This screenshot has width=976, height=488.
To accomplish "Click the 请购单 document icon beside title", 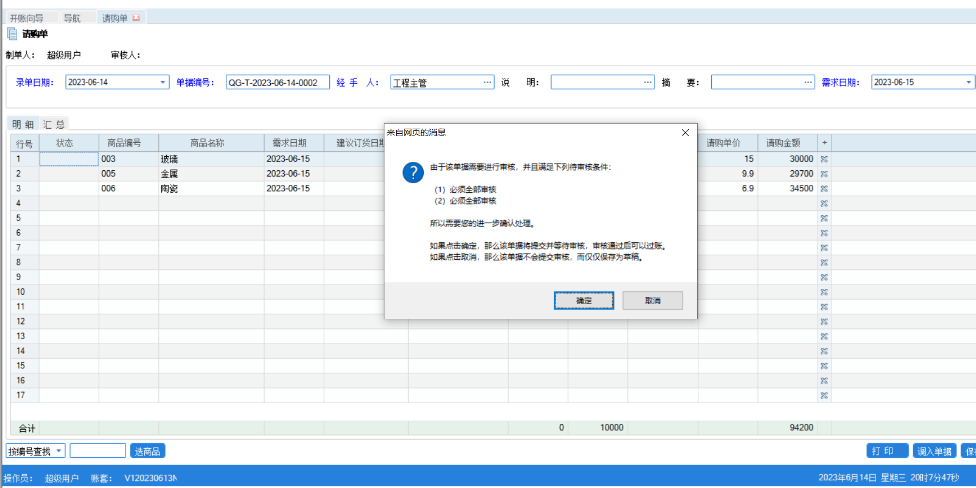I will click(12, 34).
